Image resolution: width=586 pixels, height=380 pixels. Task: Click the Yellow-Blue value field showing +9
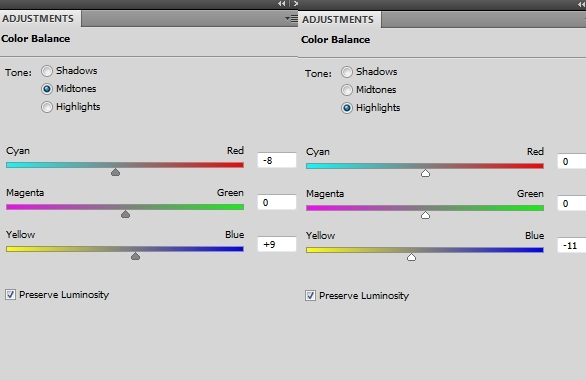(x=277, y=244)
